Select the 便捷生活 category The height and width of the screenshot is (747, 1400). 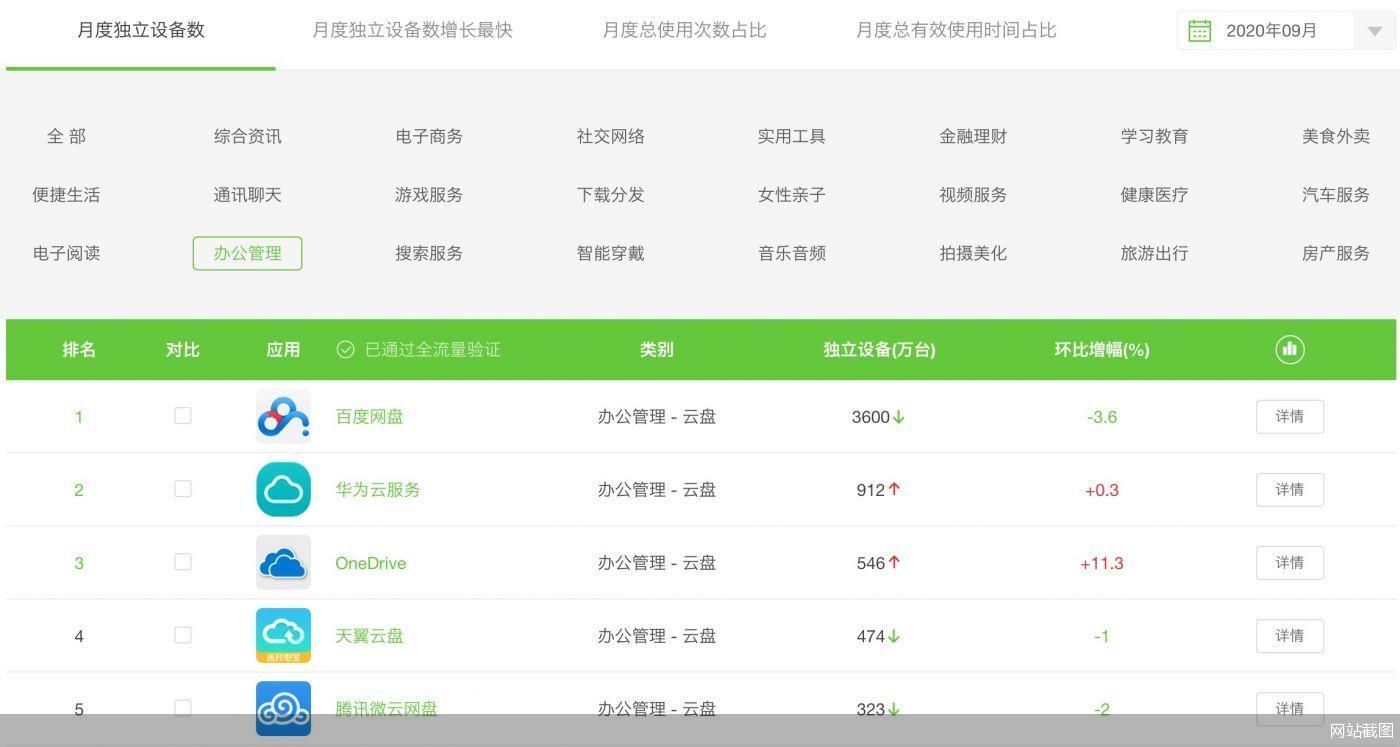[x=66, y=195]
